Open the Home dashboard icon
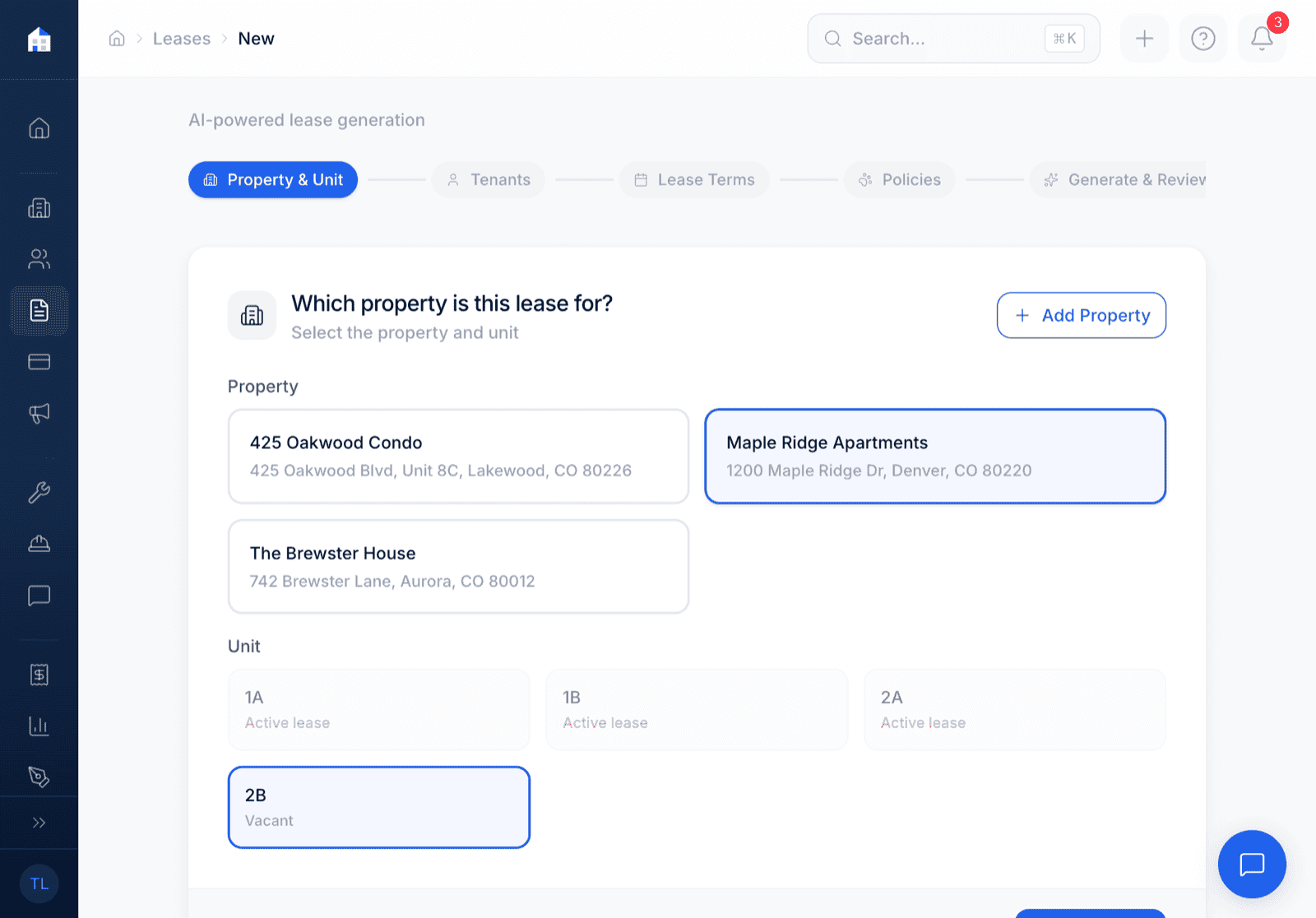The image size is (1316, 918). tap(39, 128)
